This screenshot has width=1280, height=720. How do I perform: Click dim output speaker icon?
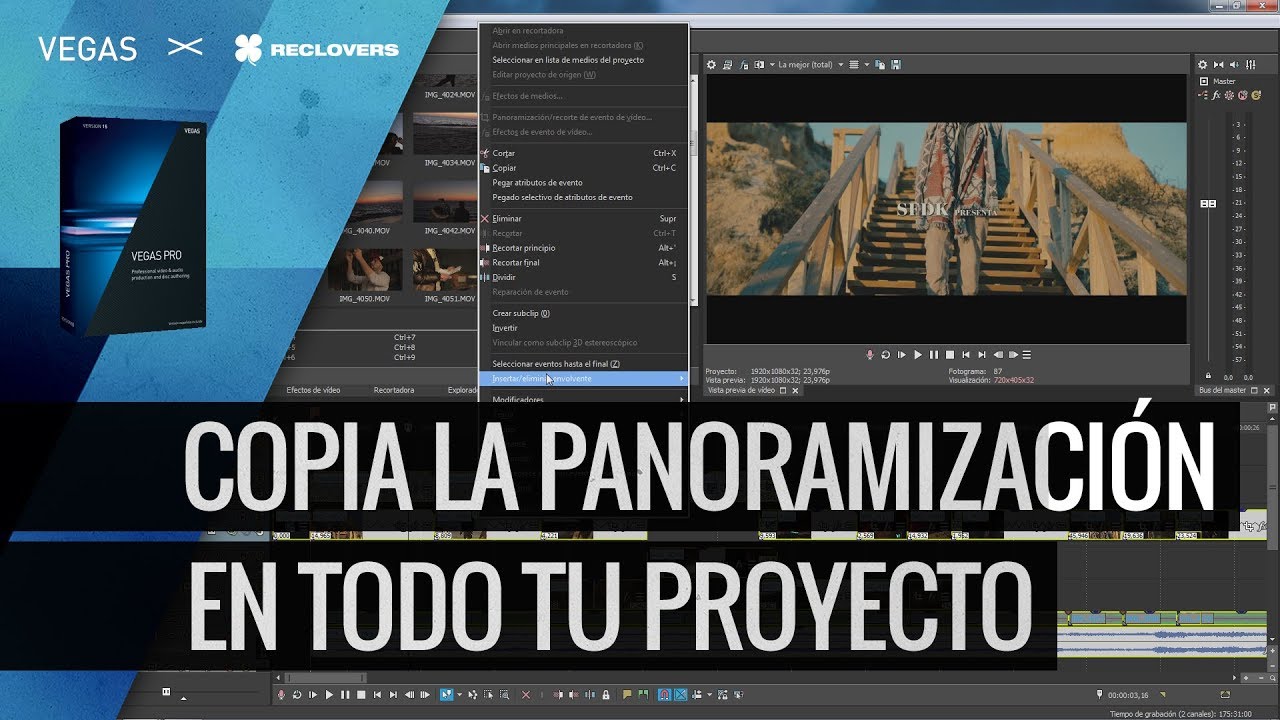1234,65
